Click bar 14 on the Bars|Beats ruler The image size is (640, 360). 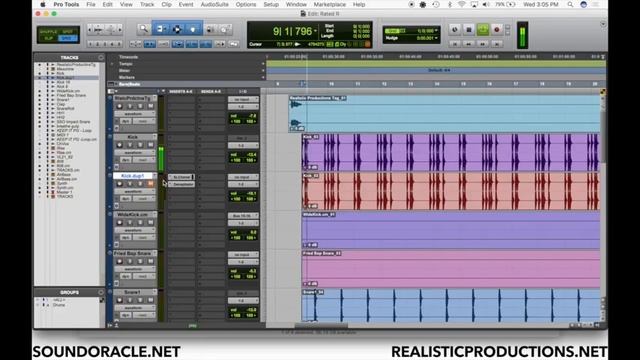[437, 84]
